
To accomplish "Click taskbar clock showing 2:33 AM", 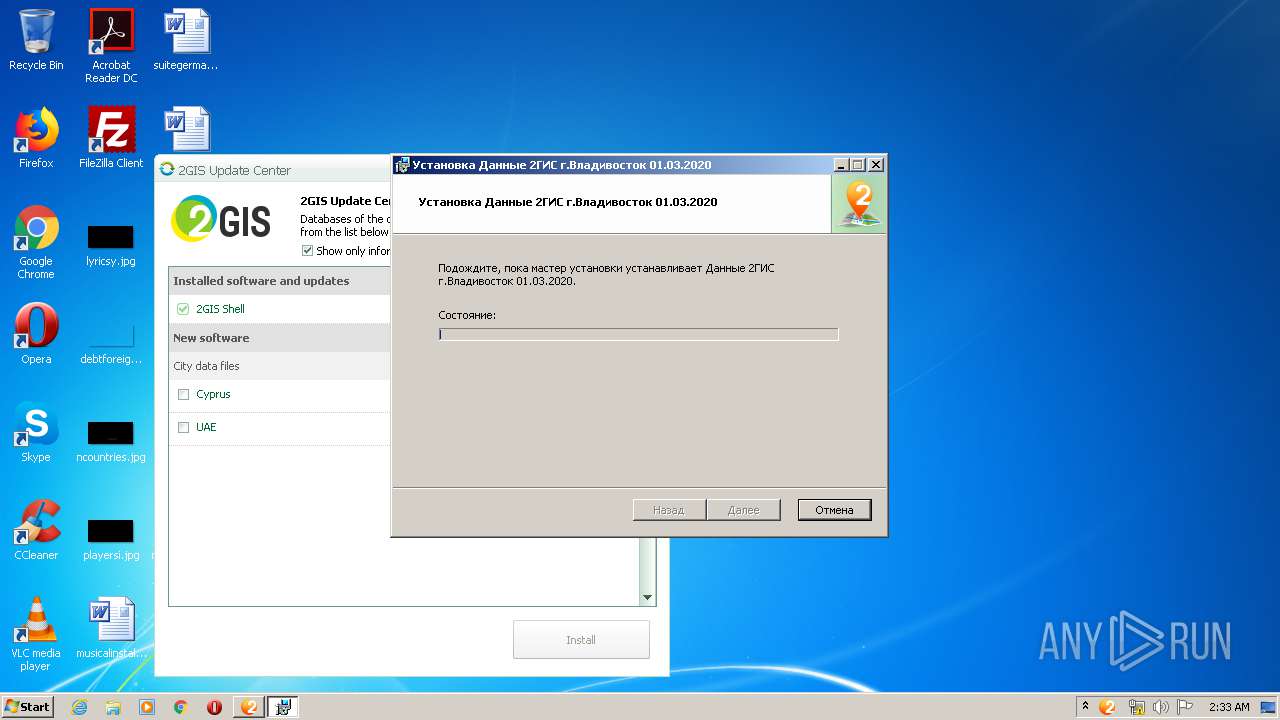I will (1229, 707).
